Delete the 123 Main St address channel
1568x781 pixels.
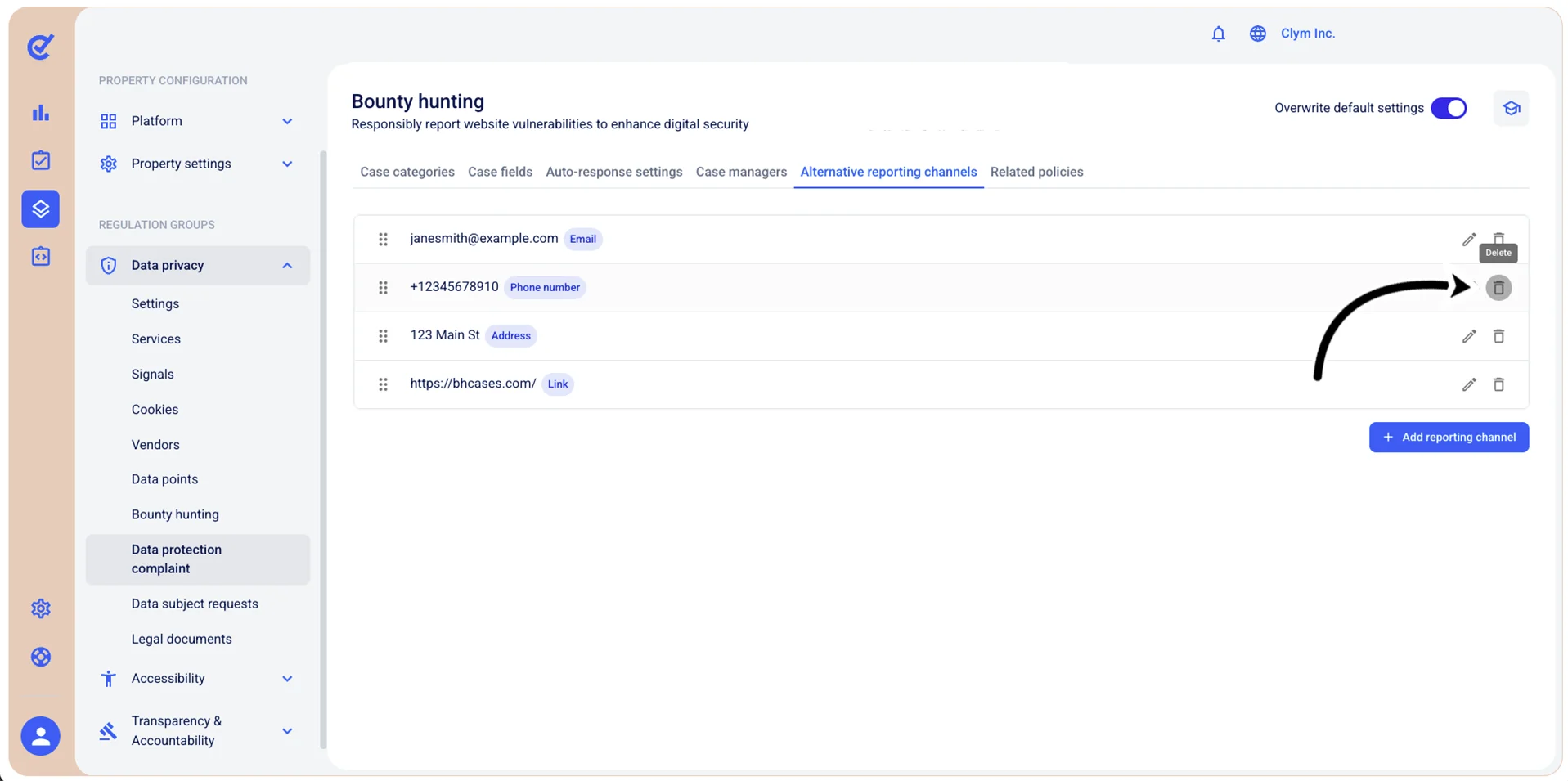pyautogui.click(x=1498, y=336)
